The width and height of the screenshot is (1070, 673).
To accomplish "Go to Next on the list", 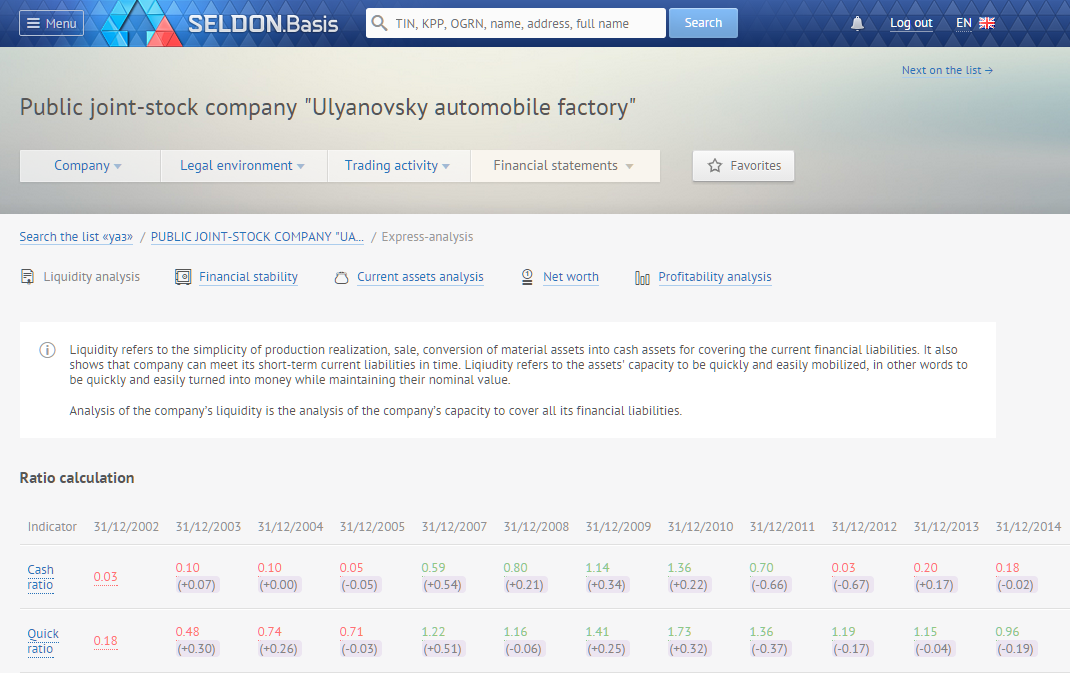I will pos(947,70).
